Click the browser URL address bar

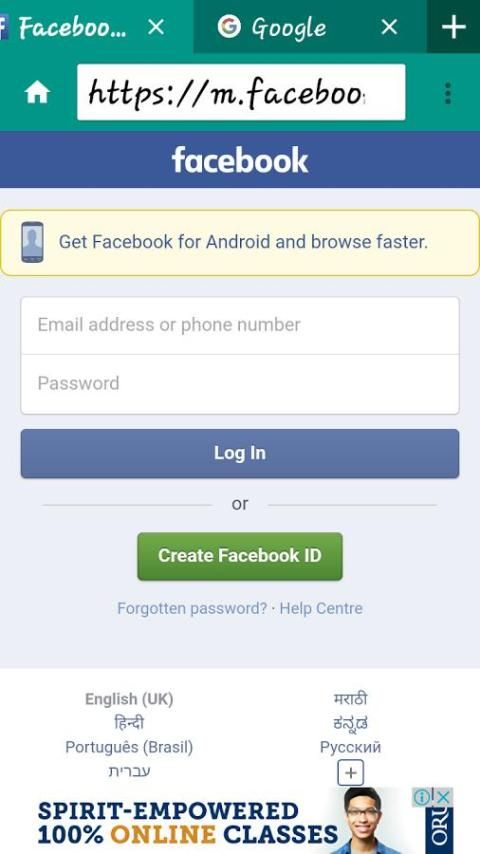(241, 93)
